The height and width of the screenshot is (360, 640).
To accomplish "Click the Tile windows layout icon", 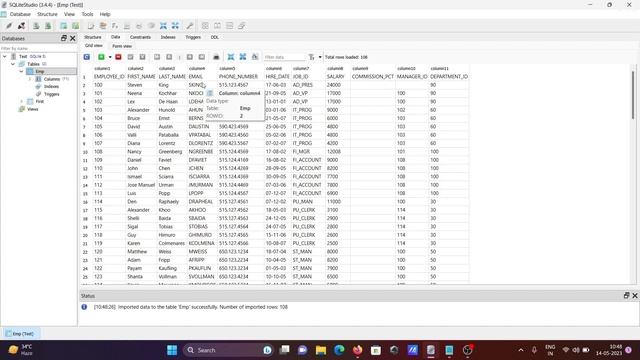I will pos(205,26).
